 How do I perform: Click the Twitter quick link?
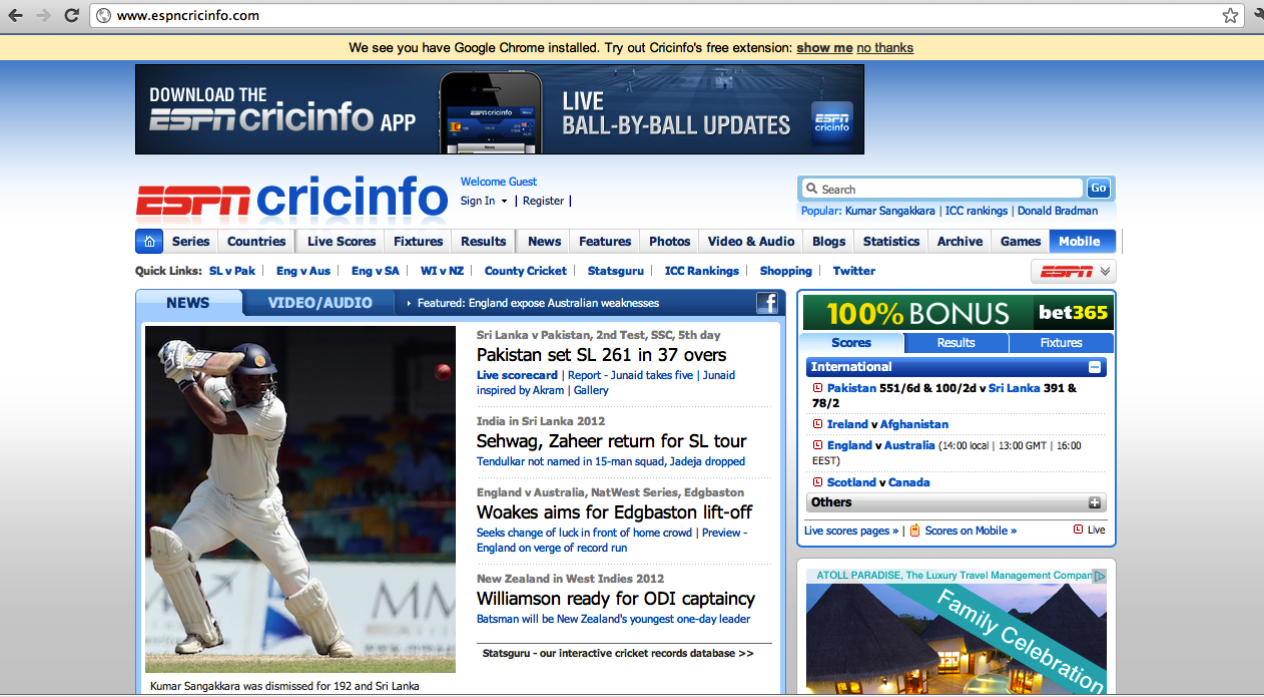pos(854,271)
